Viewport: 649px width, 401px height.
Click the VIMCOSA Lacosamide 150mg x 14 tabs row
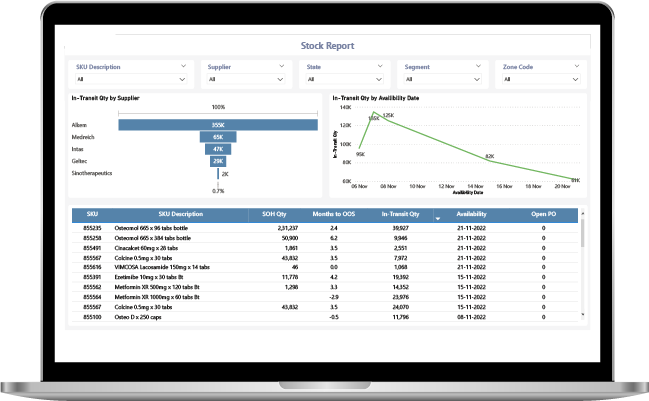(x=325, y=267)
